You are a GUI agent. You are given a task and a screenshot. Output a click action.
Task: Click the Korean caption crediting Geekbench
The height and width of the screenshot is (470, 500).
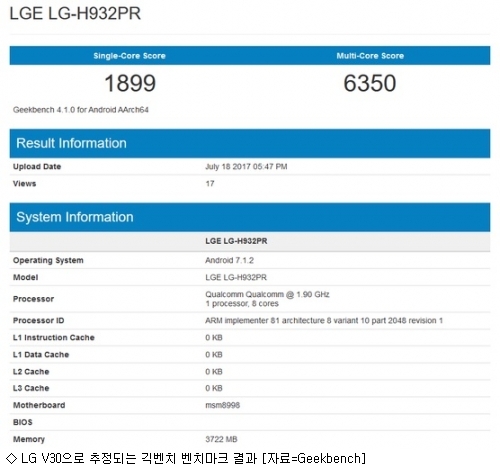pos(186,458)
